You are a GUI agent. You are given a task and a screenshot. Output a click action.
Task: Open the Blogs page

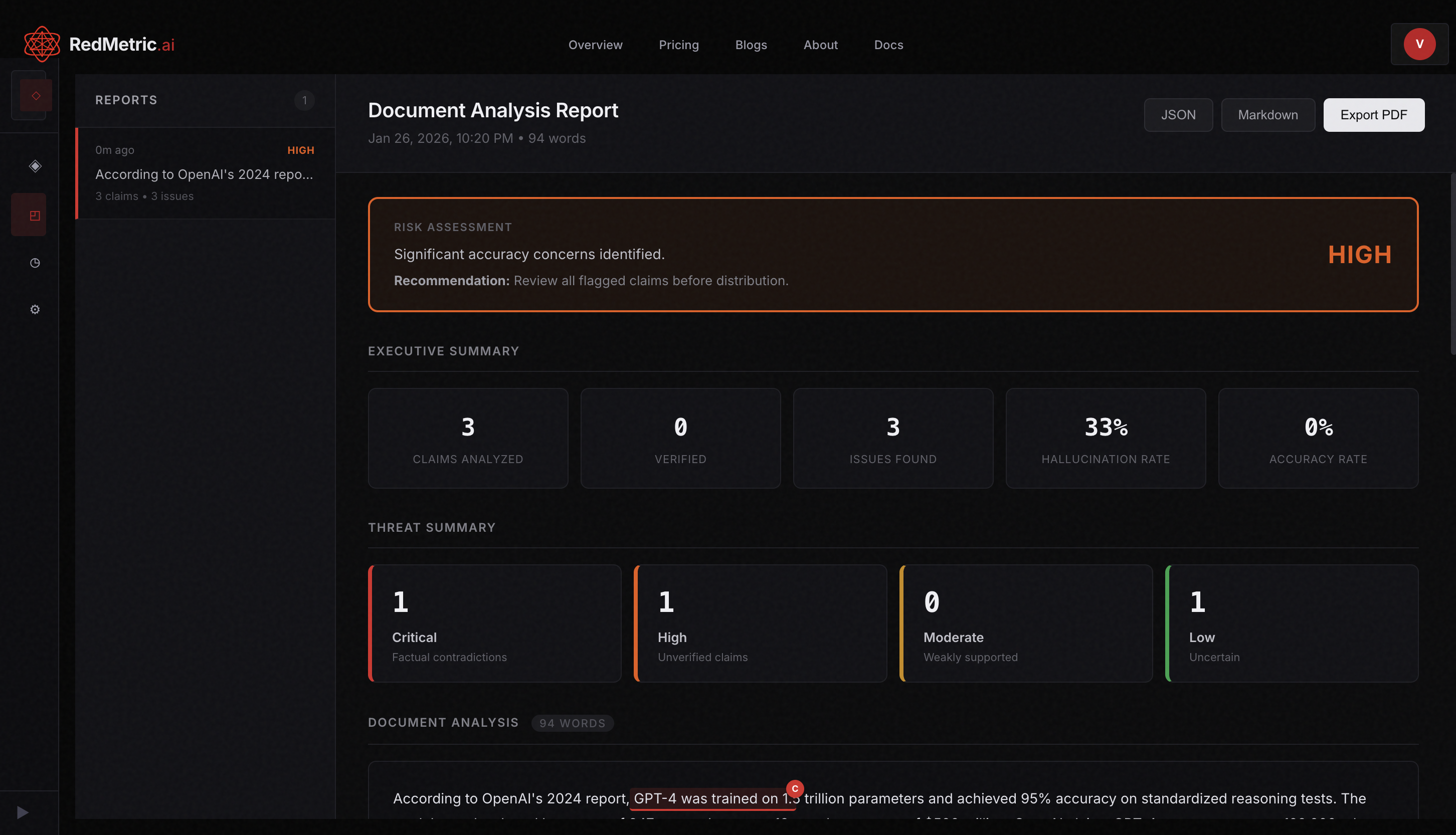pyautogui.click(x=751, y=45)
